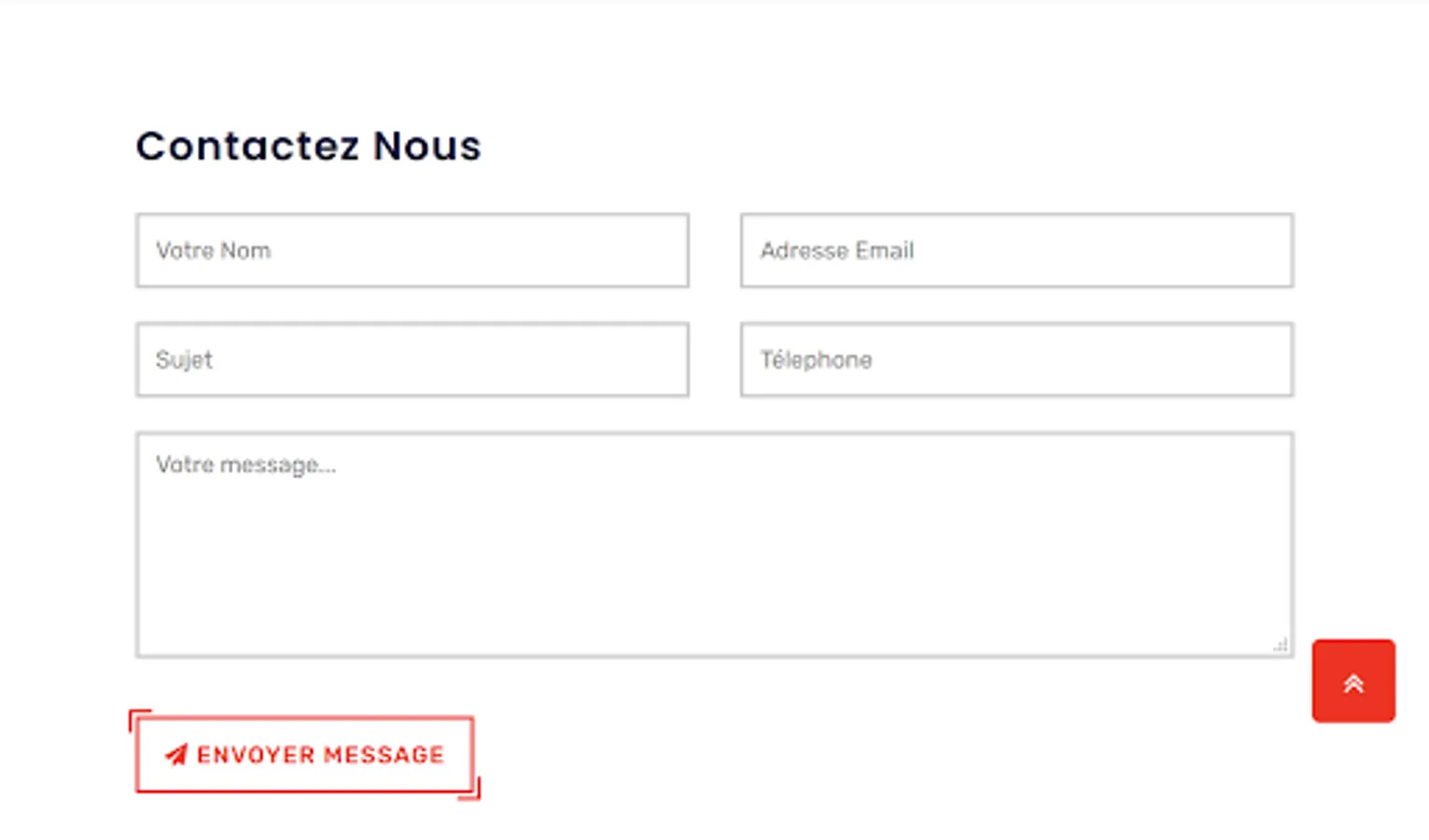Select the Sujet input box
The width and height of the screenshot is (1429, 840).
pyautogui.click(x=412, y=359)
